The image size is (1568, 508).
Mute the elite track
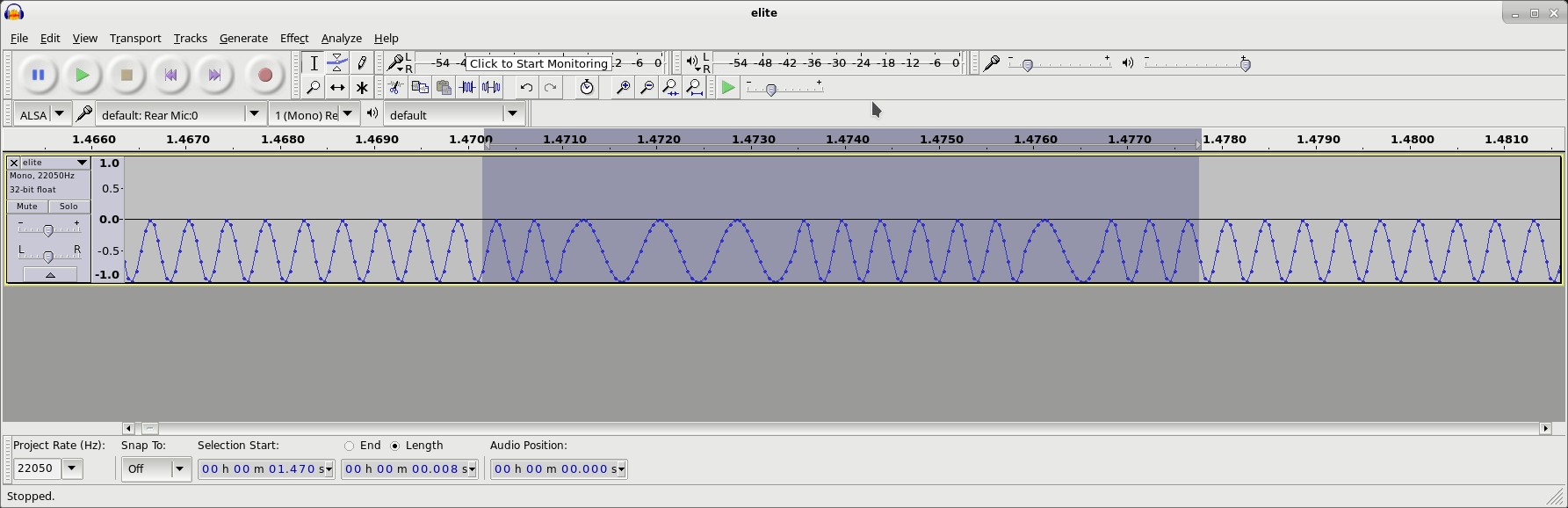27,207
